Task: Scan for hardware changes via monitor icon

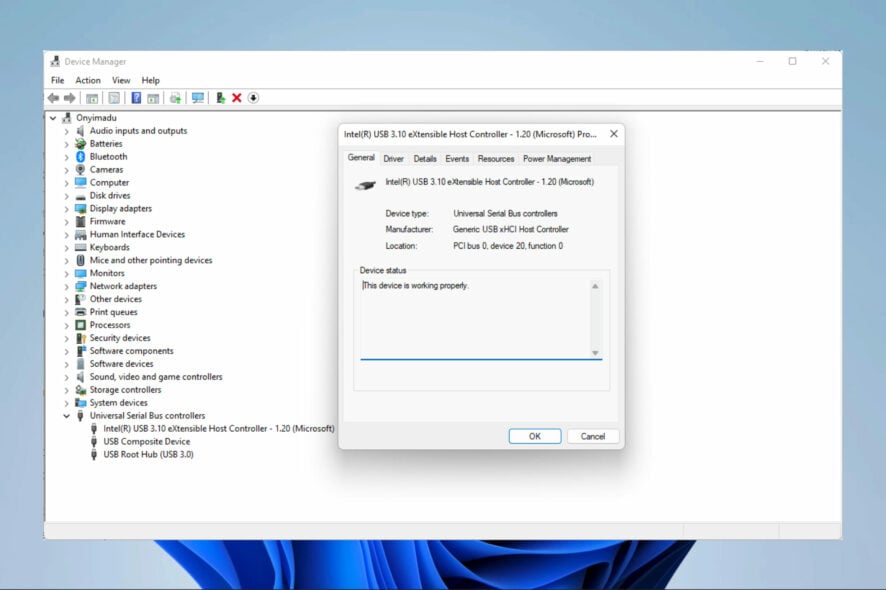Action: point(198,98)
